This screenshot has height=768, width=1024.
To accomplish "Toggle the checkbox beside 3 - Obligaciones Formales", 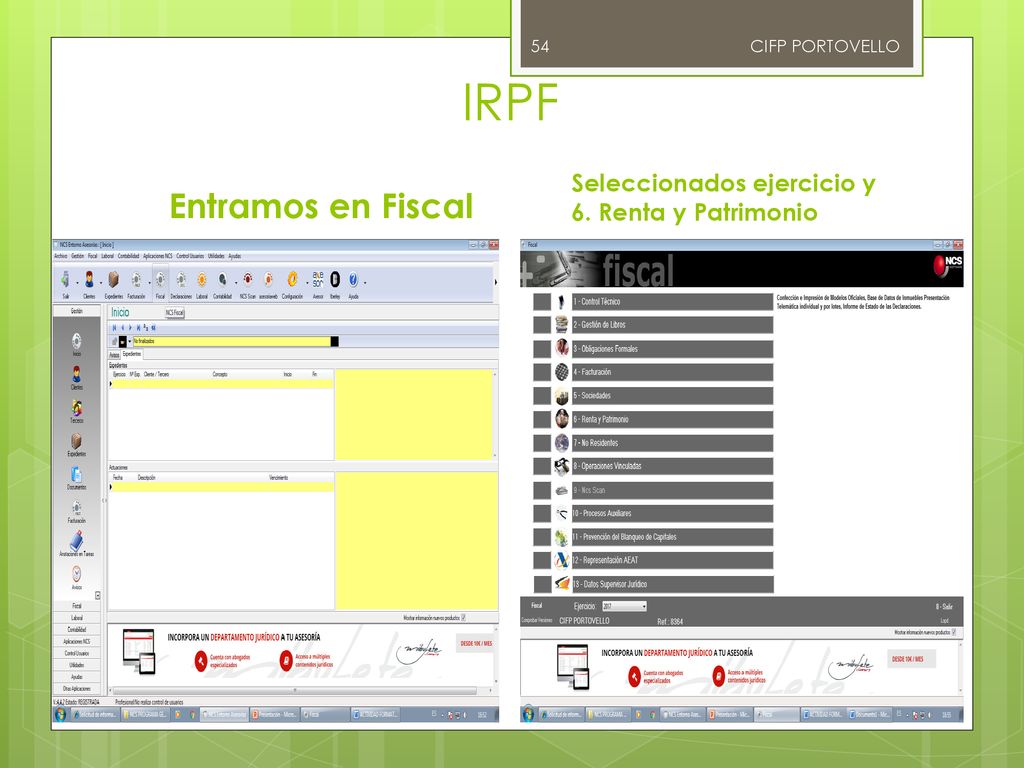I will point(542,349).
